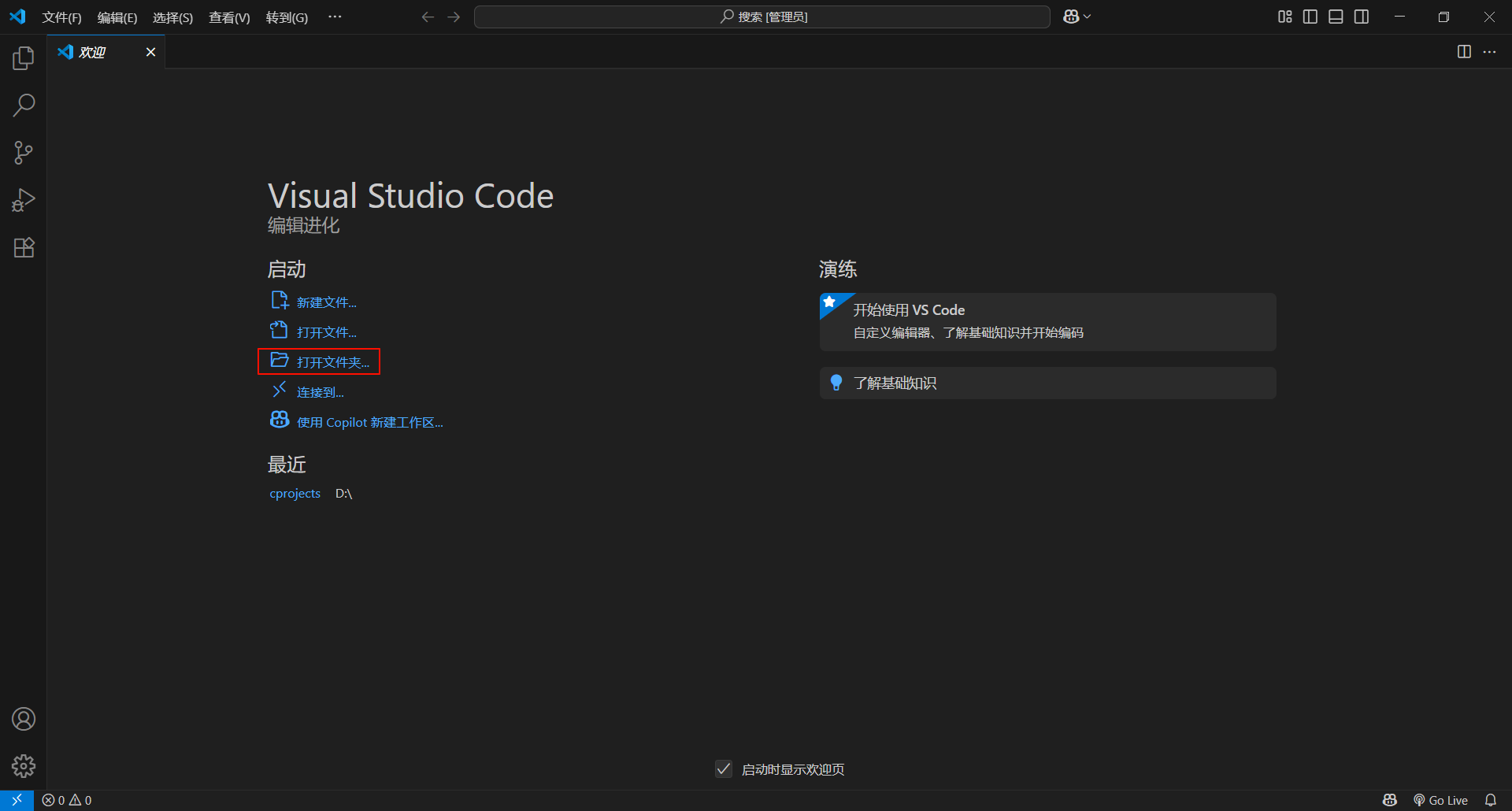Open the Source Control view
This screenshot has width=1512, height=811.
pyautogui.click(x=24, y=153)
